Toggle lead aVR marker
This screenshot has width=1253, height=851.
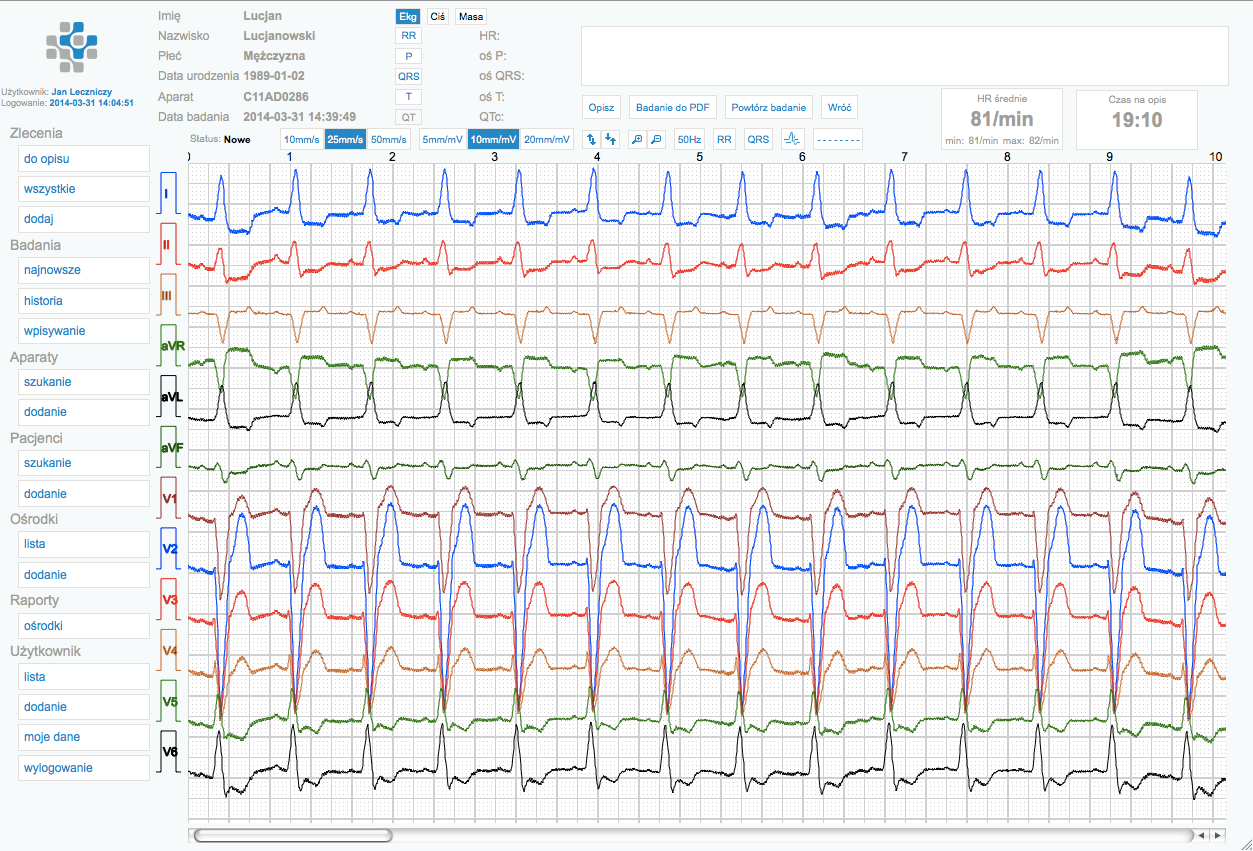click(170, 345)
